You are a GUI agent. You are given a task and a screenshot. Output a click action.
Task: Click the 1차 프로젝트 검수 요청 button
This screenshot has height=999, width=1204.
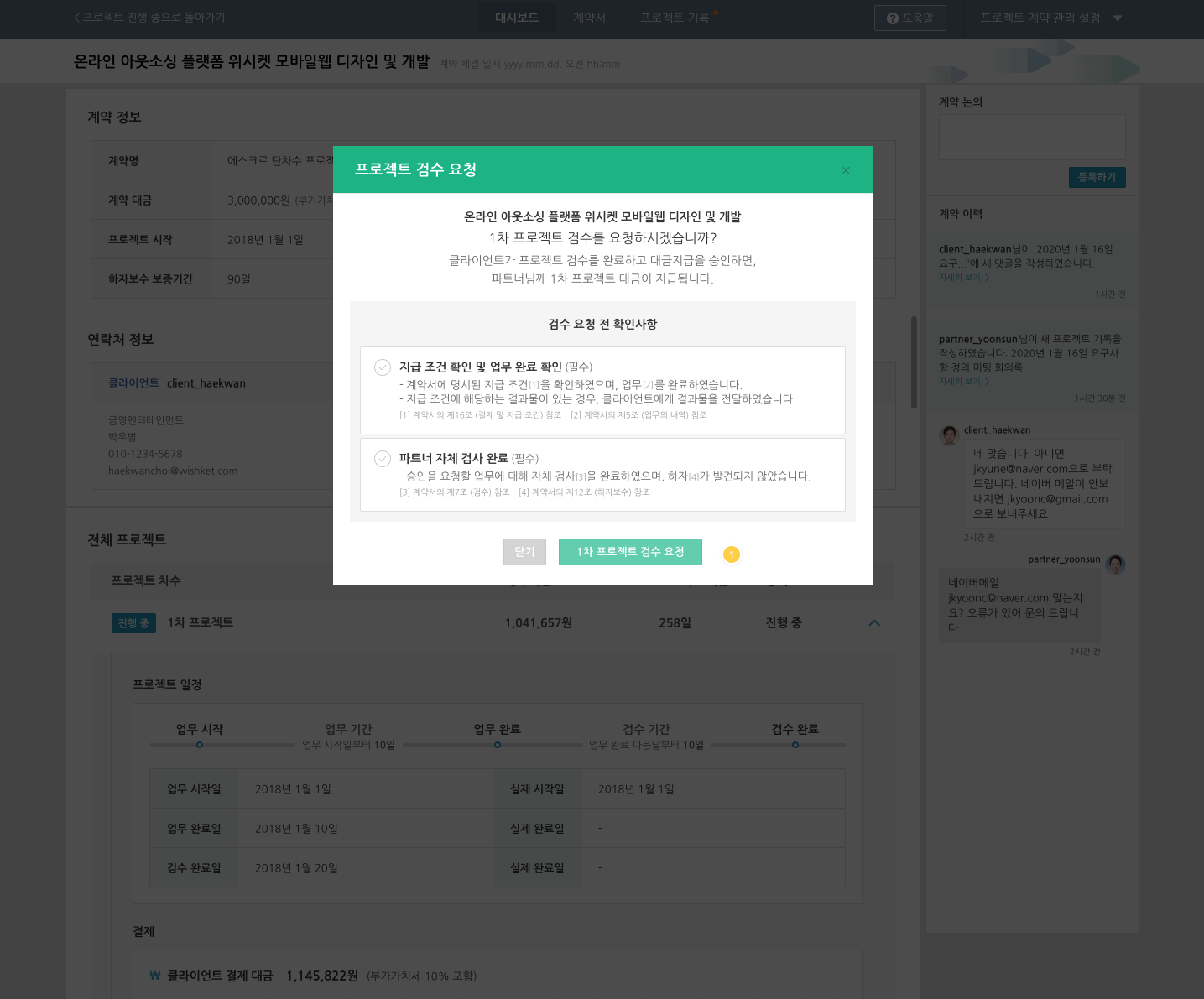[x=630, y=552]
